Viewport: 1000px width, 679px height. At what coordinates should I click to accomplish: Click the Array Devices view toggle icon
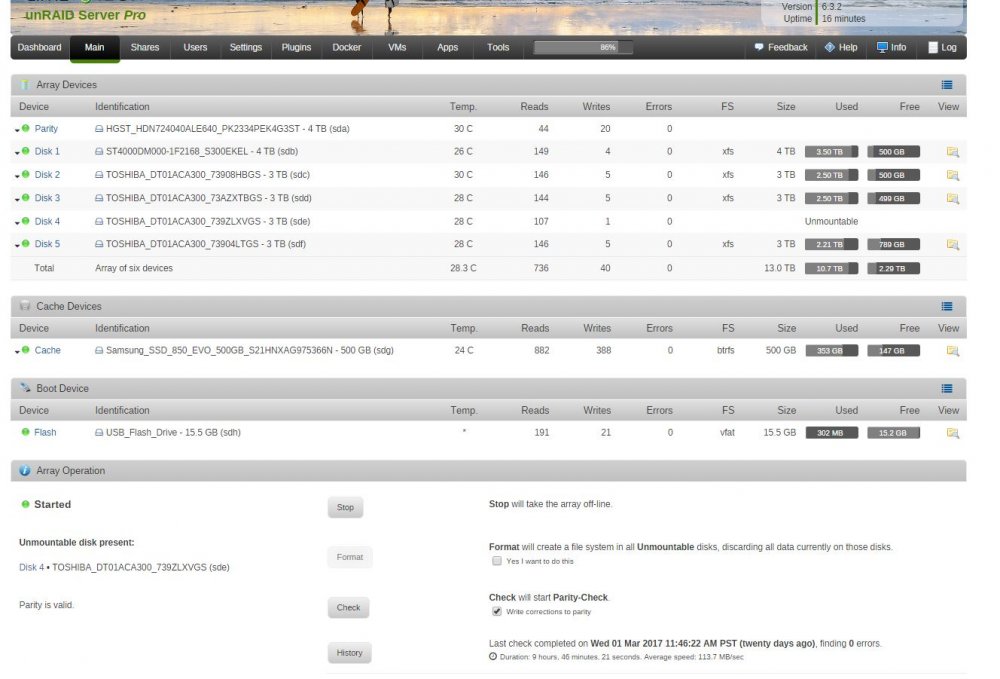[946, 85]
